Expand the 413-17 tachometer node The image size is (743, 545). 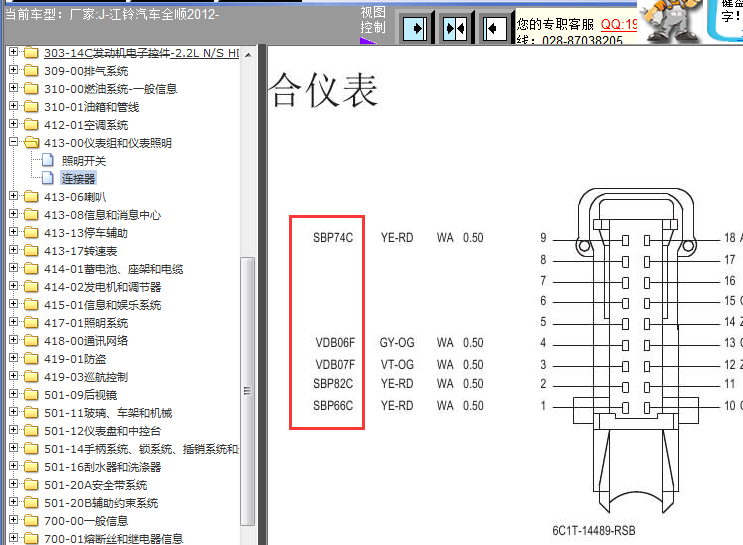pyautogui.click(x=13, y=250)
